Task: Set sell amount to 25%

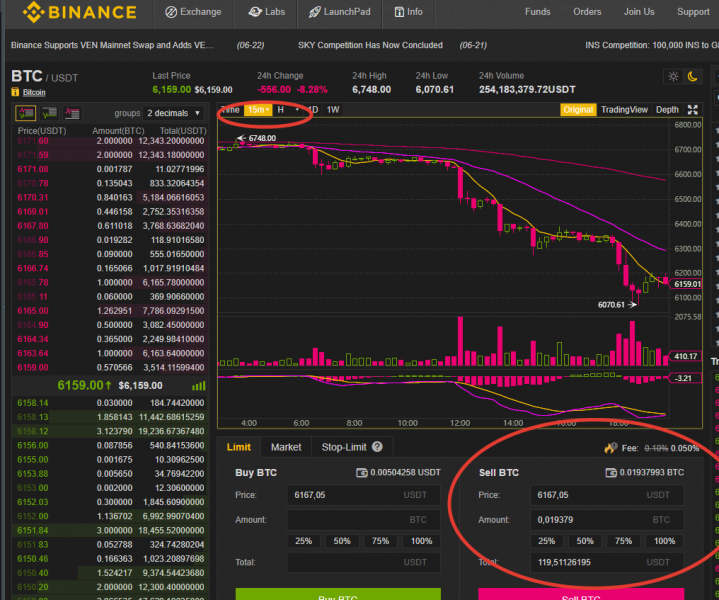Action: coord(547,541)
